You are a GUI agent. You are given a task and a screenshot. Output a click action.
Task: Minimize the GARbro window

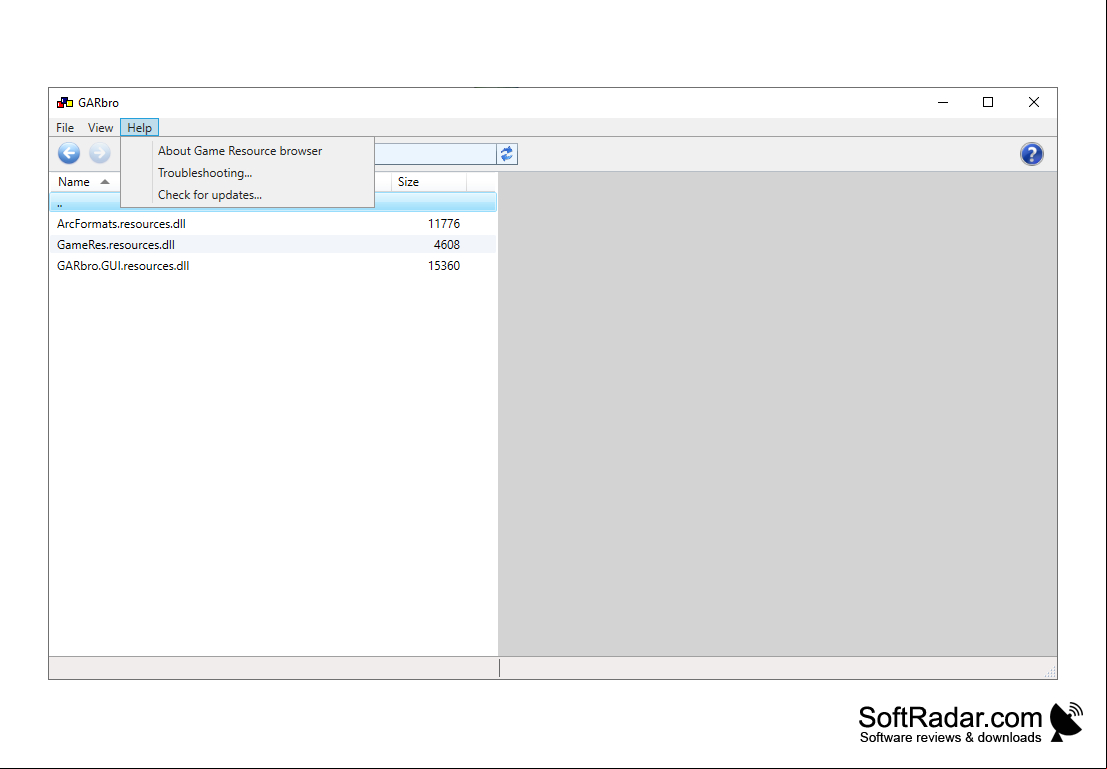(x=943, y=103)
